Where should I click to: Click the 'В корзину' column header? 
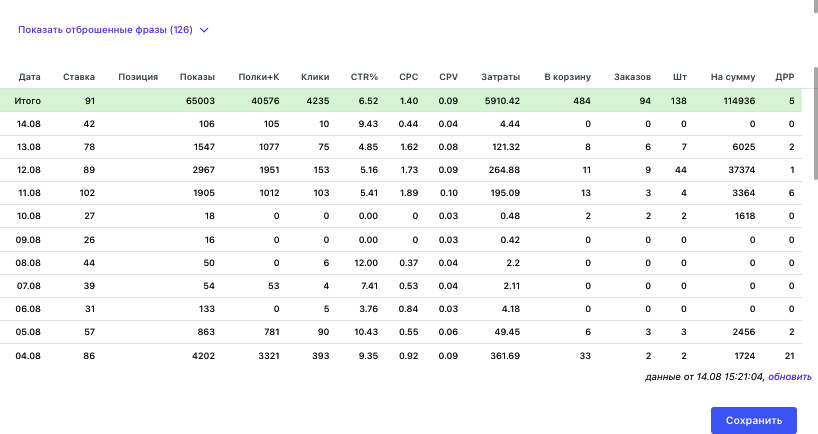(568, 77)
